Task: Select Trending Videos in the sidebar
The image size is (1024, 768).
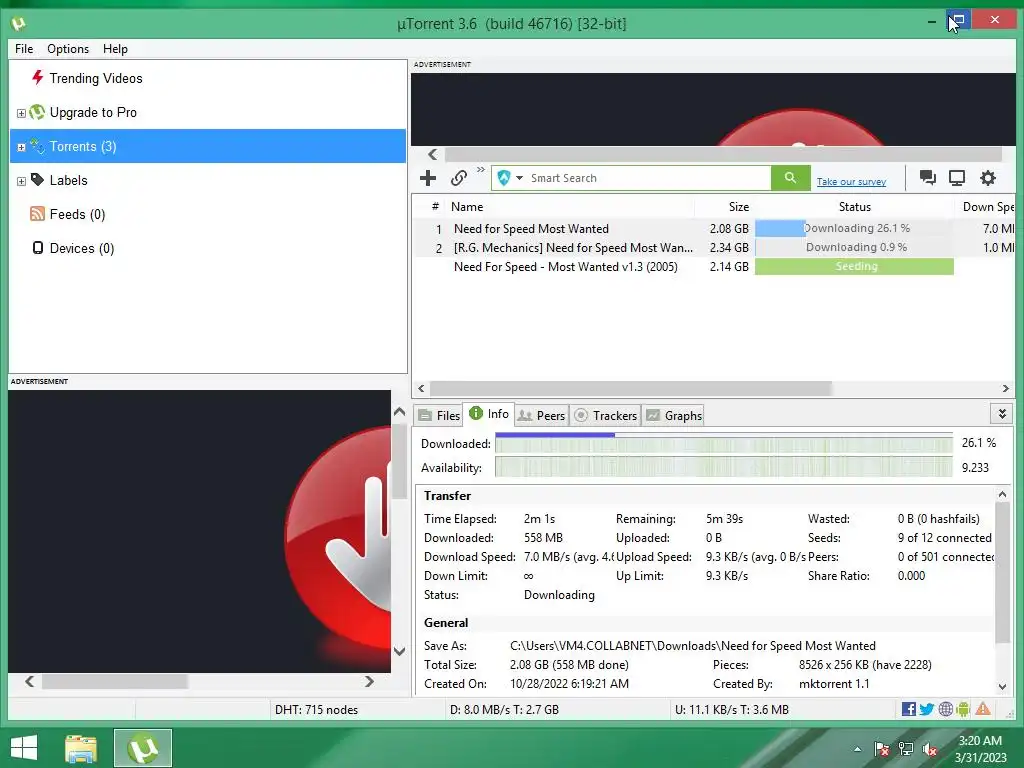Action: (x=95, y=78)
